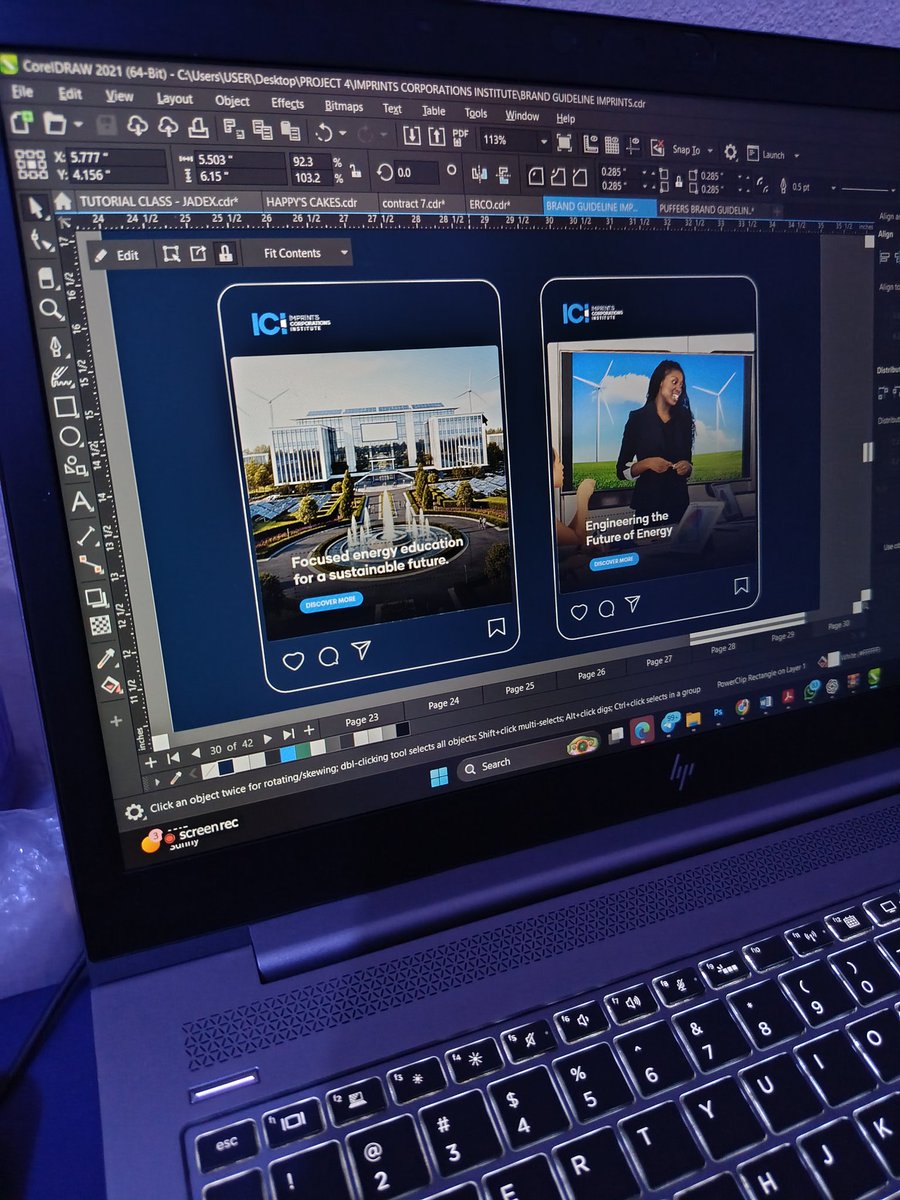Toggle the Edit corners together lock
The height and width of the screenshot is (1200, 900).
pos(679,182)
